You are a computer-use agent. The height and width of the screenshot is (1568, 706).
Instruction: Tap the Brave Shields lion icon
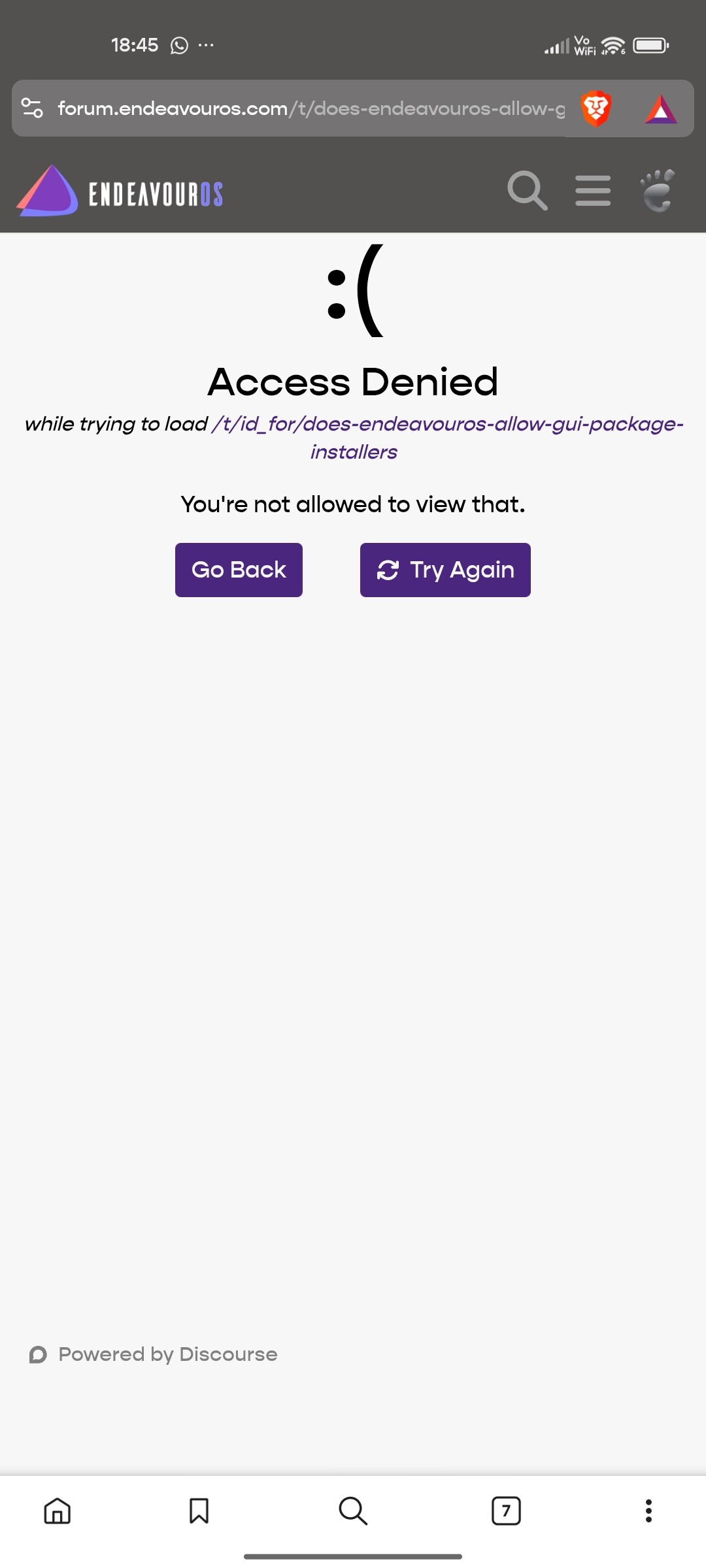pos(596,108)
